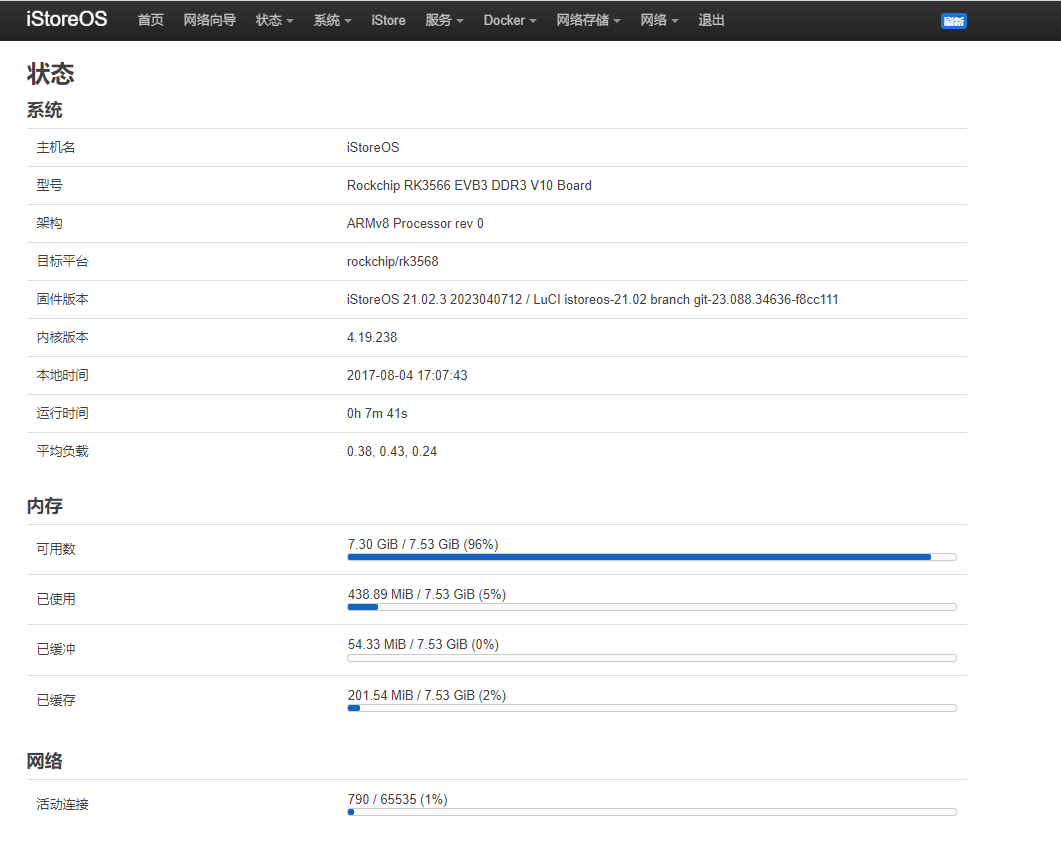The width and height of the screenshot is (1061, 842).
Task: Click the iStoreOS brand logo
Action: click(x=66, y=20)
